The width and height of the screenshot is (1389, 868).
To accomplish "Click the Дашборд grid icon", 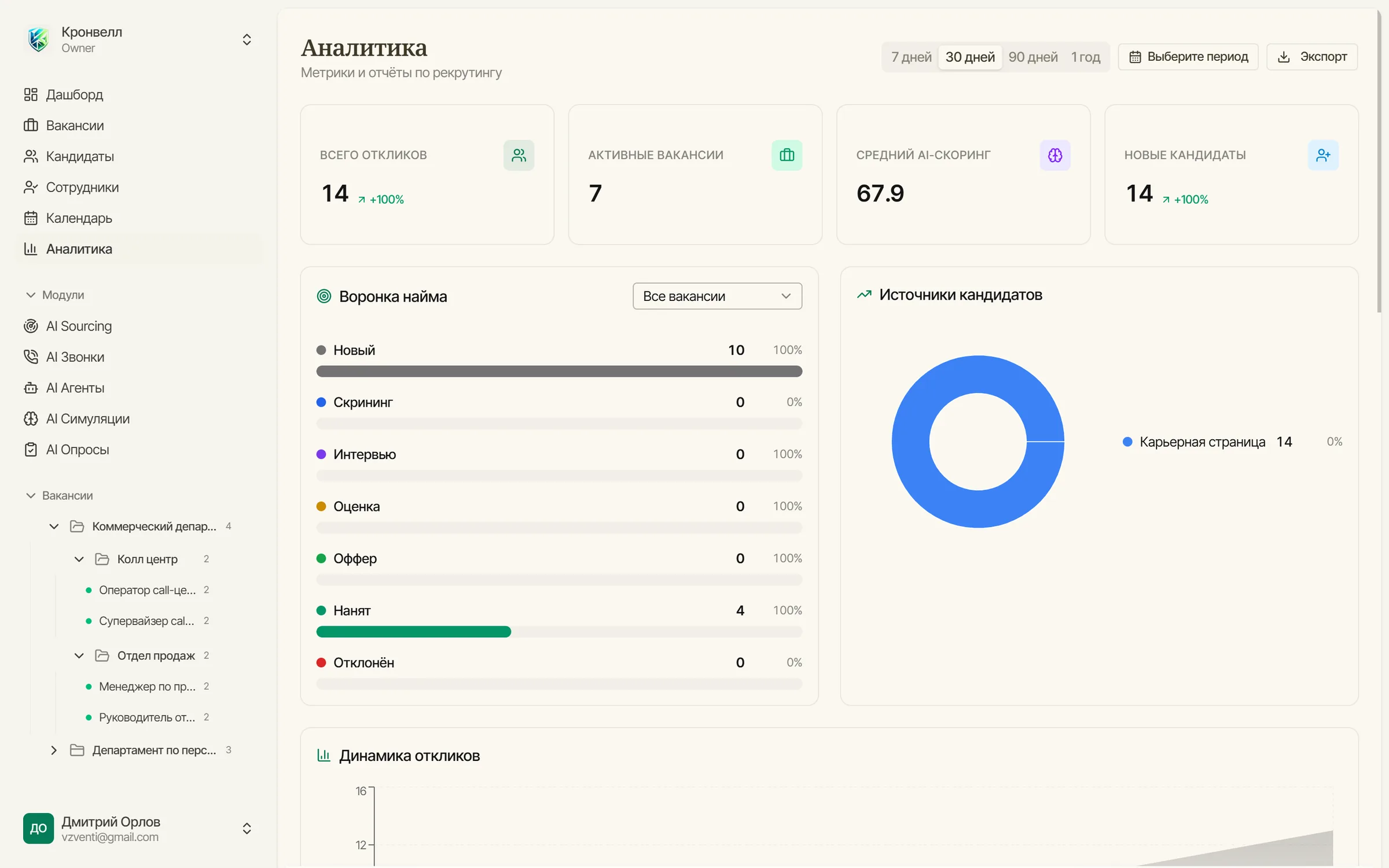I will click(31, 94).
